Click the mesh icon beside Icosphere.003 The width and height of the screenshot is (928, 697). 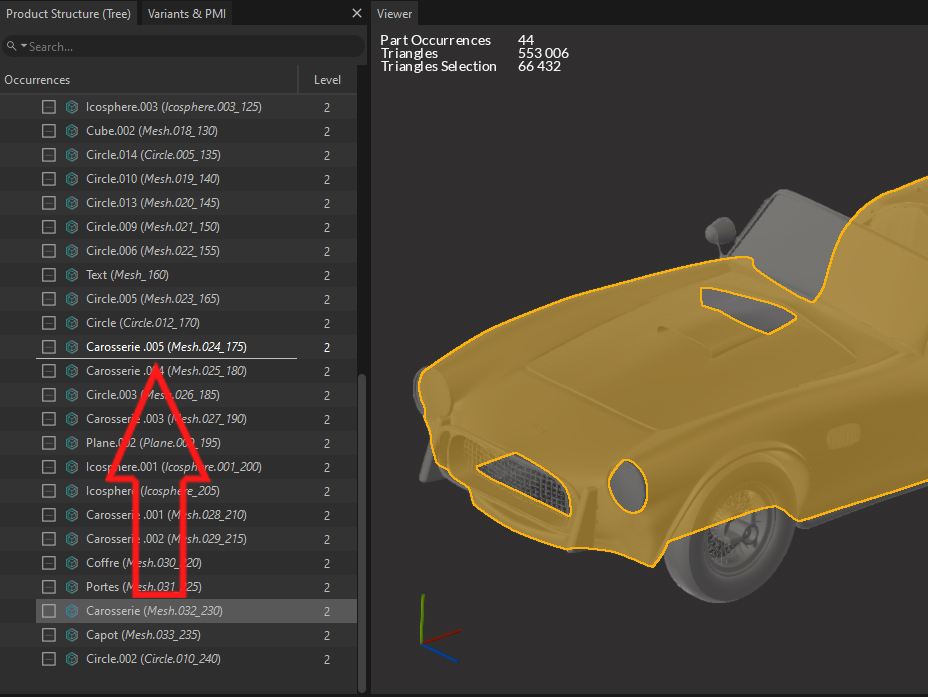pyautogui.click(x=72, y=107)
